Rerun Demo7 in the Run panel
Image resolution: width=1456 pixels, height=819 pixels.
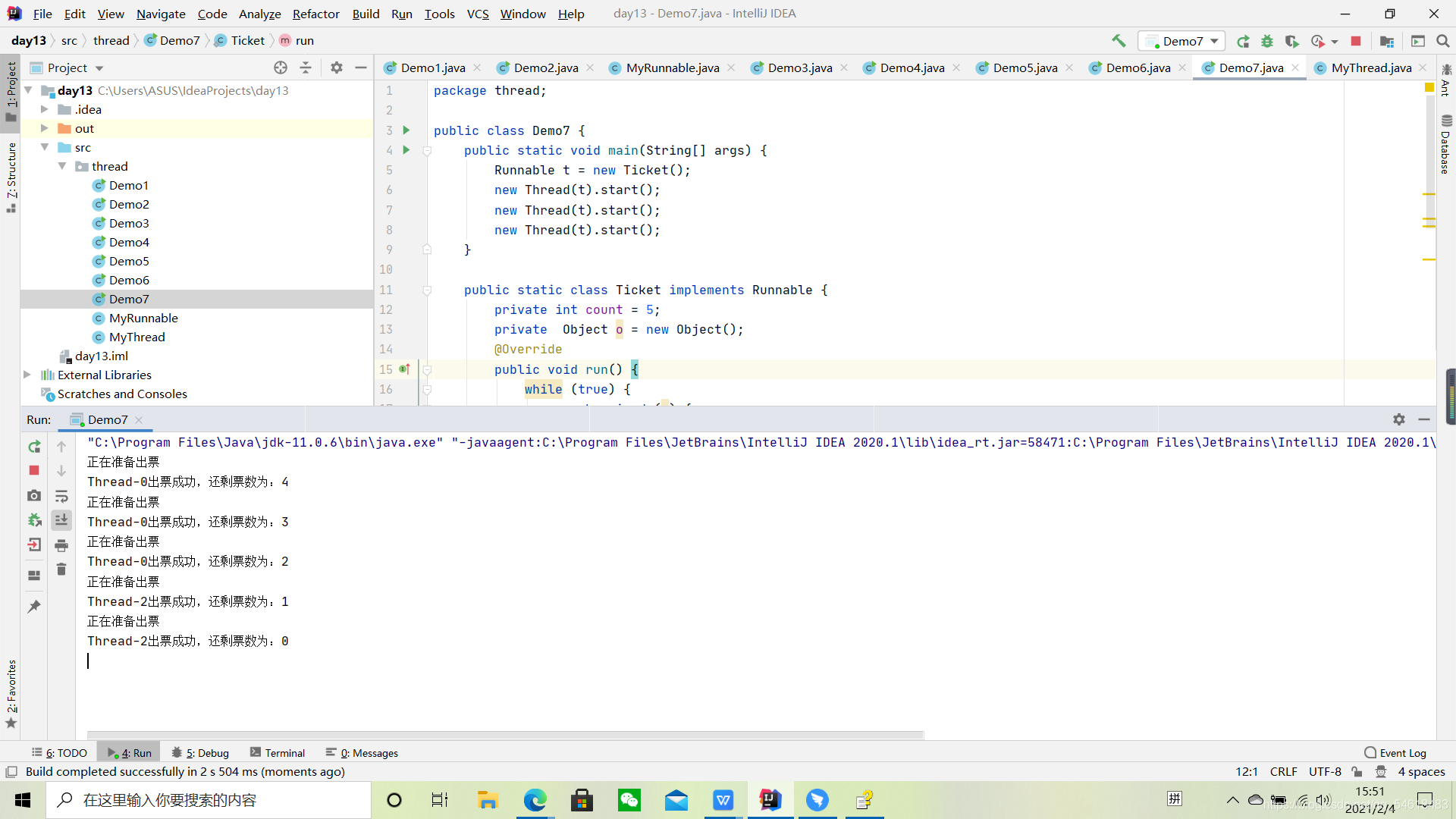pyautogui.click(x=34, y=447)
